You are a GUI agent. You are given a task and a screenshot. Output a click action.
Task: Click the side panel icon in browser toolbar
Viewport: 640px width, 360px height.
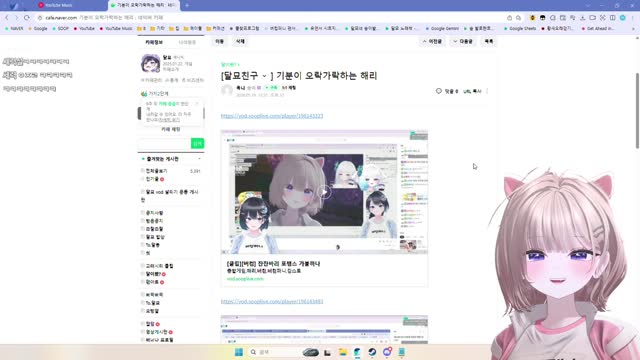pos(613,18)
